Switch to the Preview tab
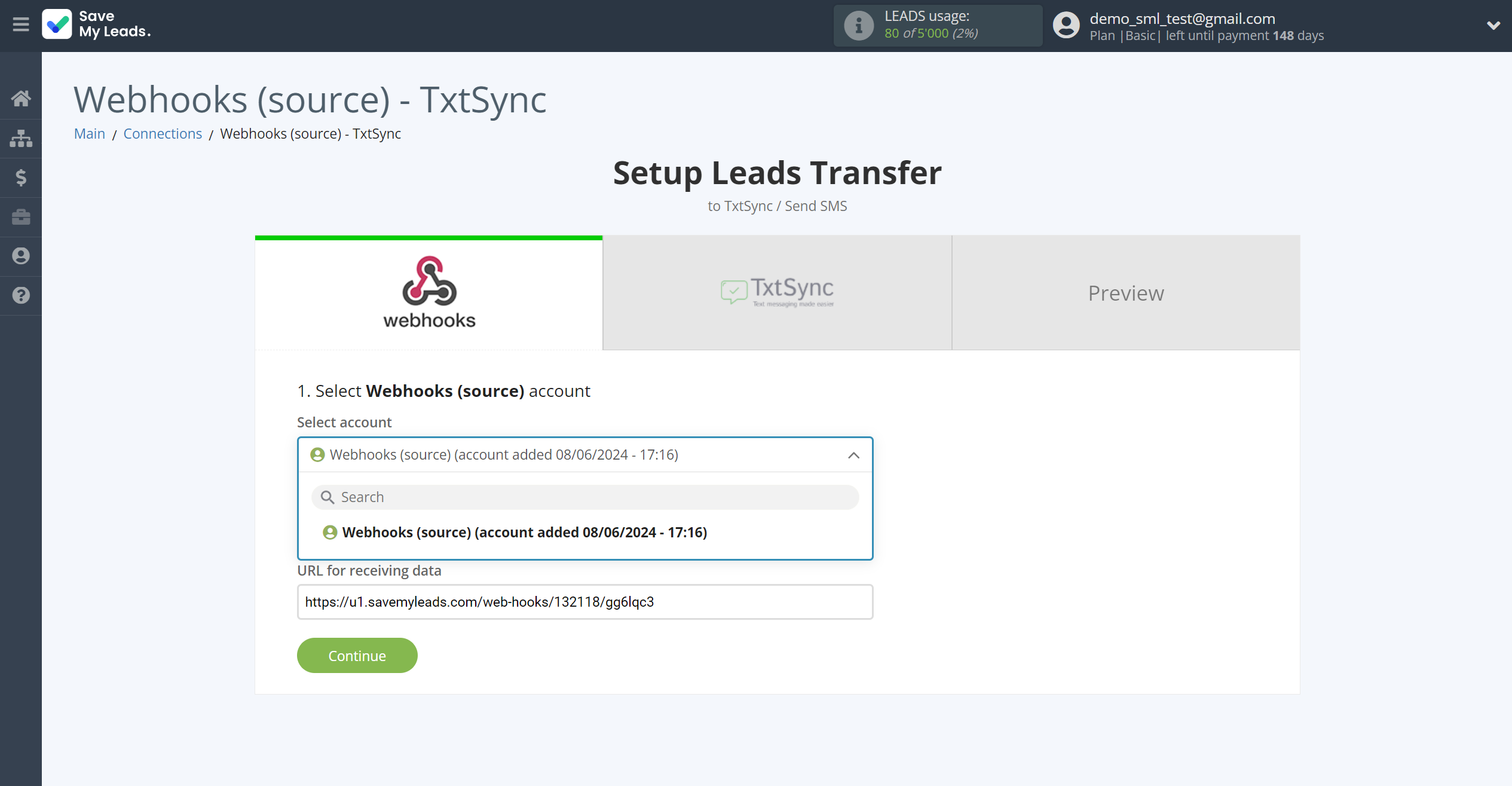 [x=1126, y=293]
